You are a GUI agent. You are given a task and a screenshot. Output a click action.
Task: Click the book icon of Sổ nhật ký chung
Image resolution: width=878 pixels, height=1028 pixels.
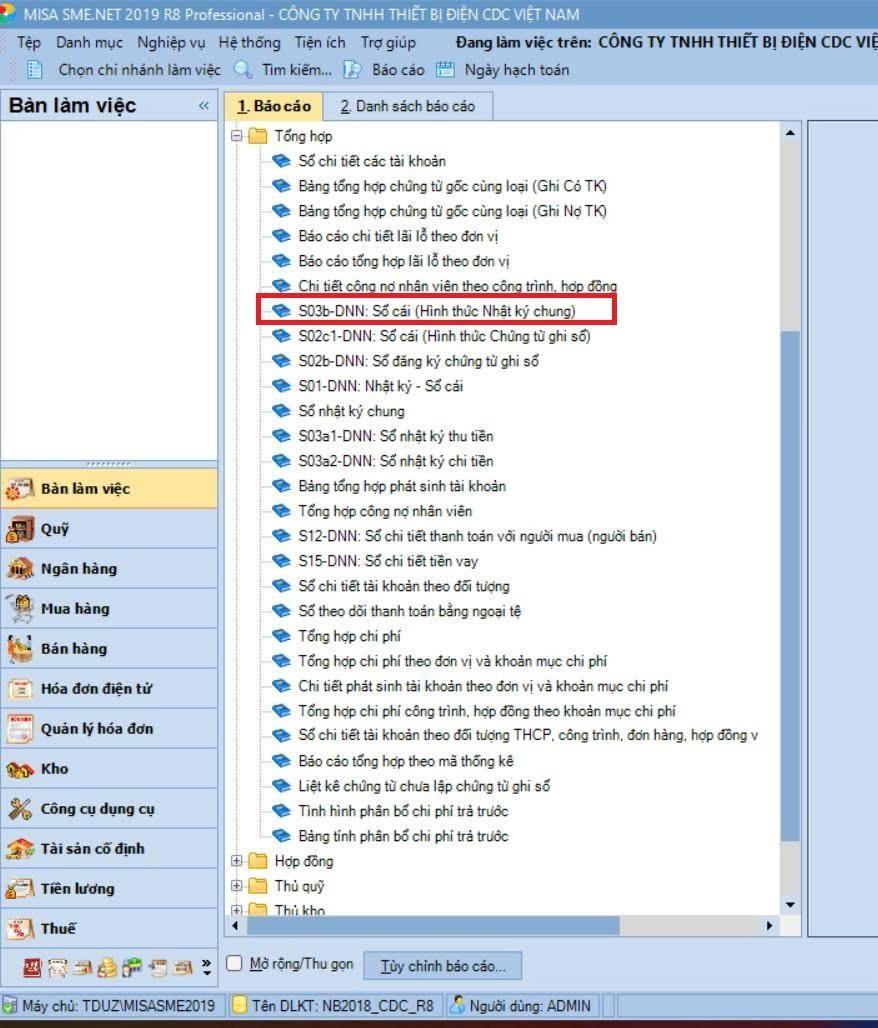point(281,411)
